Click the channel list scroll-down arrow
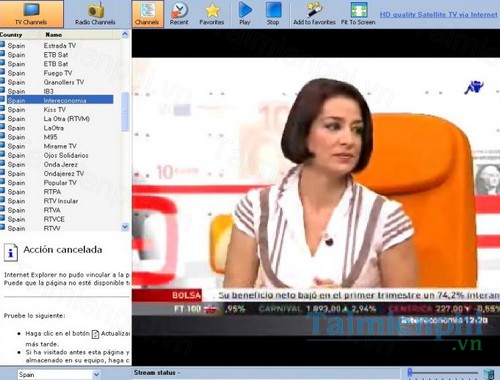The image size is (500, 380). (125, 227)
